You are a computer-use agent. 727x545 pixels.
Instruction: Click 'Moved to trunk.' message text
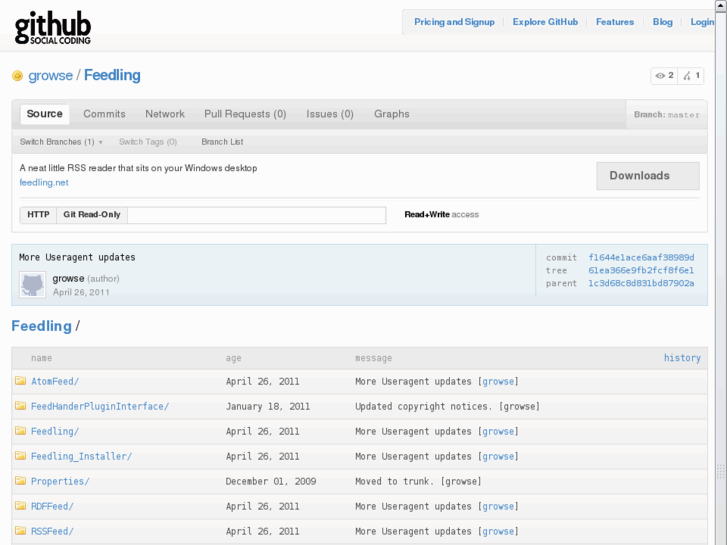(x=395, y=481)
